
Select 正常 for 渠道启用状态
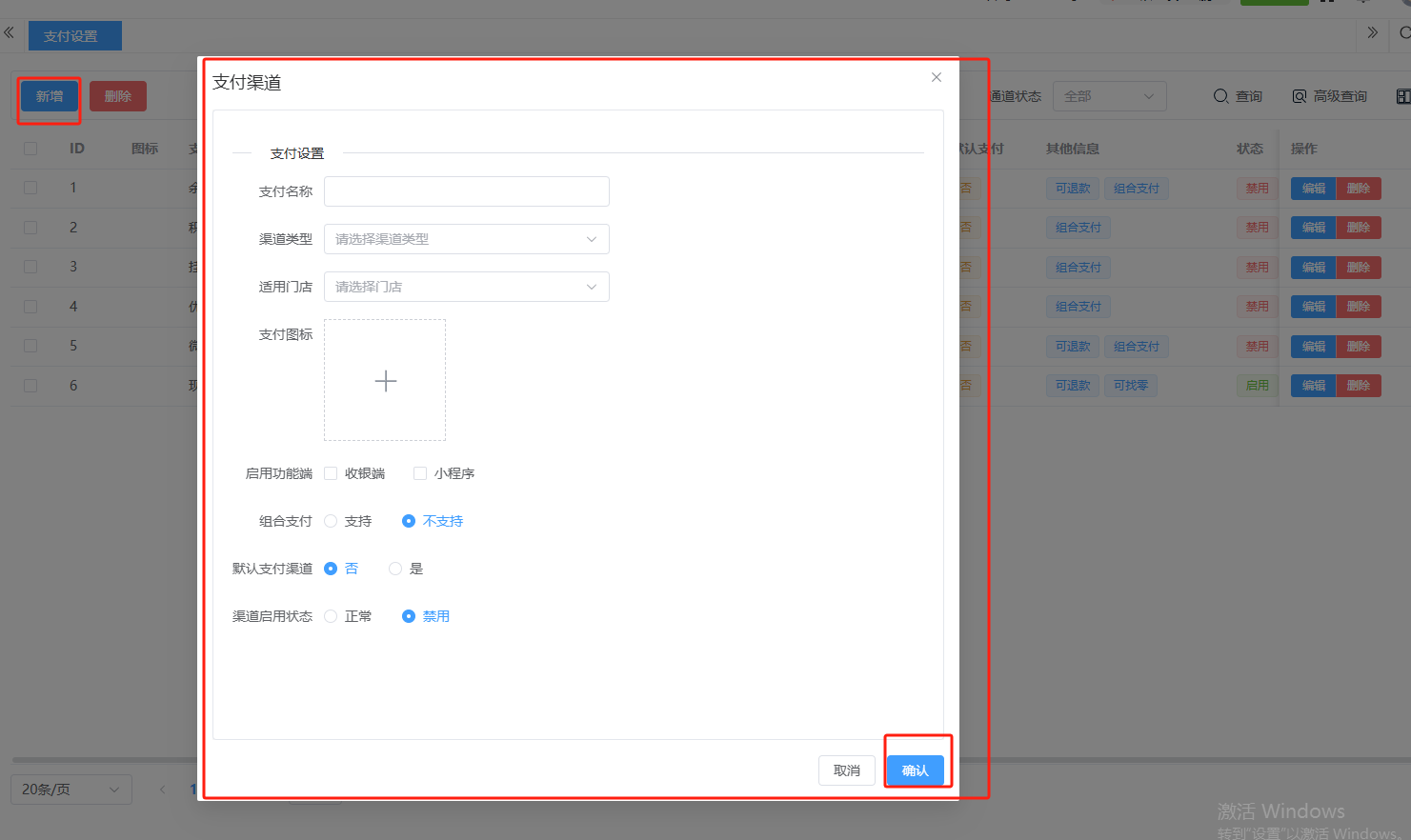click(x=331, y=616)
